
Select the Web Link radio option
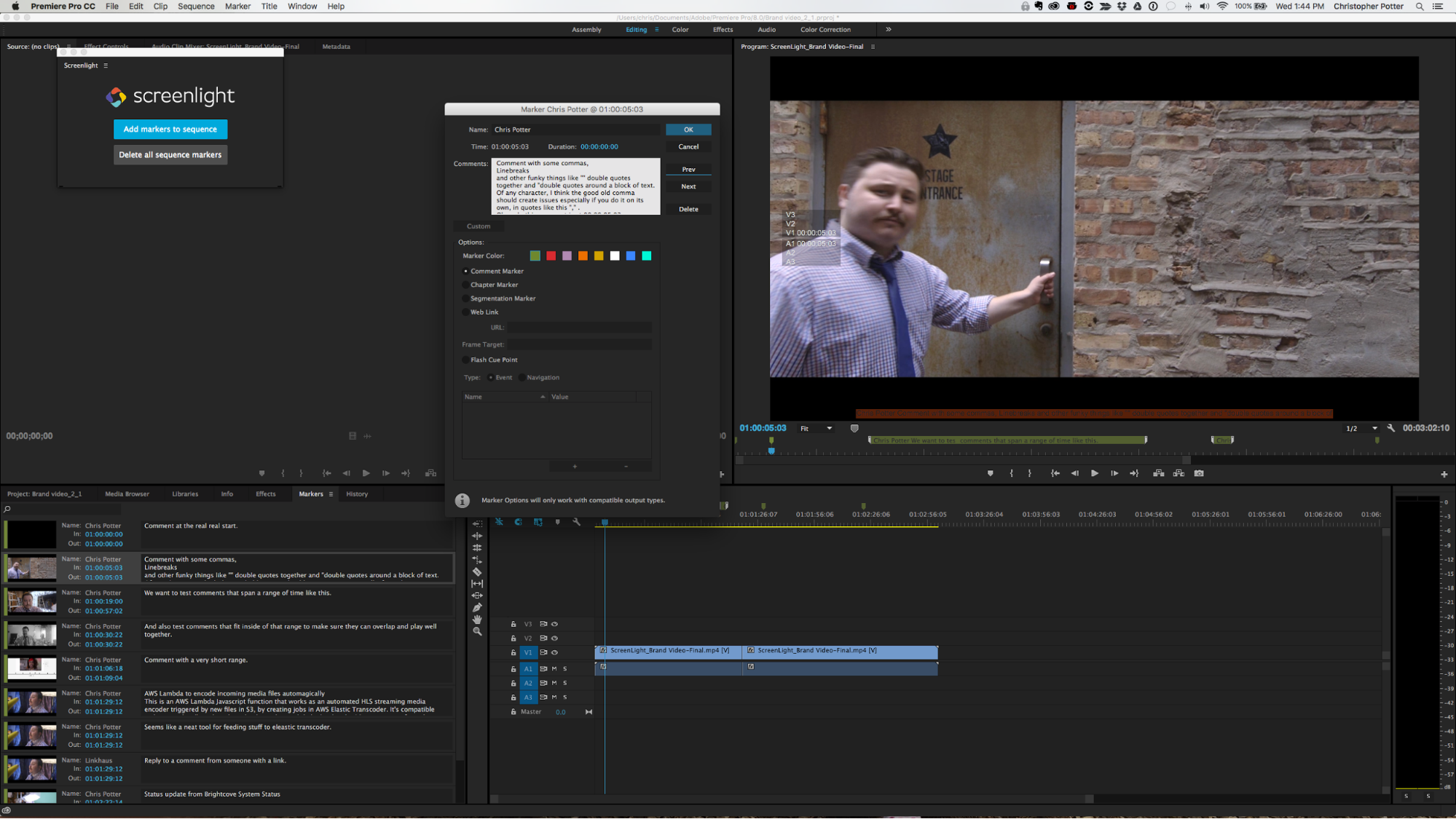click(466, 312)
